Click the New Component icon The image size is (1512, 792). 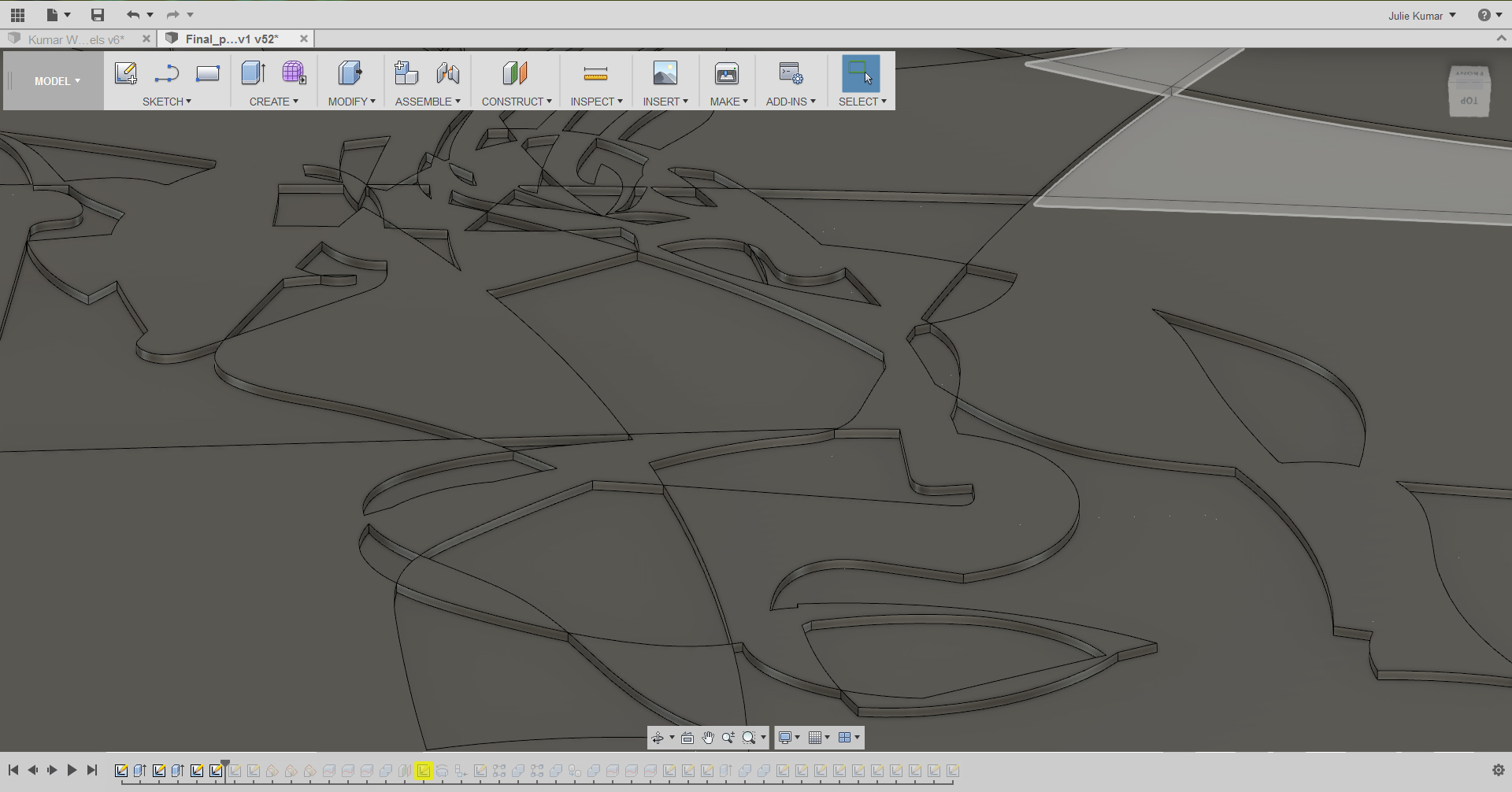pyautogui.click(x=406, y=73)
